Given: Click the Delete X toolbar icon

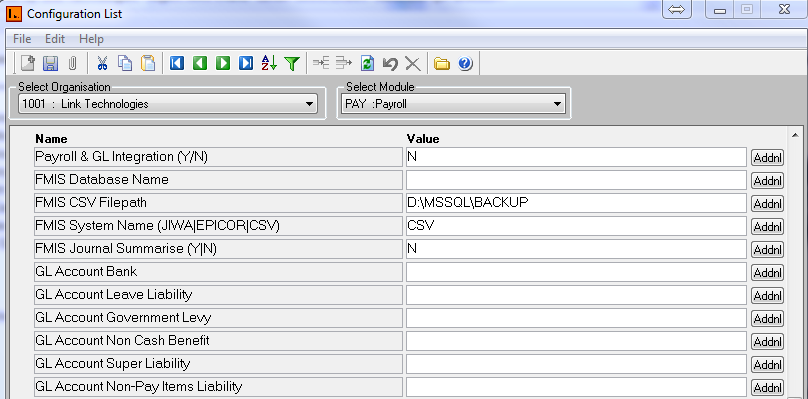Looking at the screenshot, I should click(x=412, y=63).
